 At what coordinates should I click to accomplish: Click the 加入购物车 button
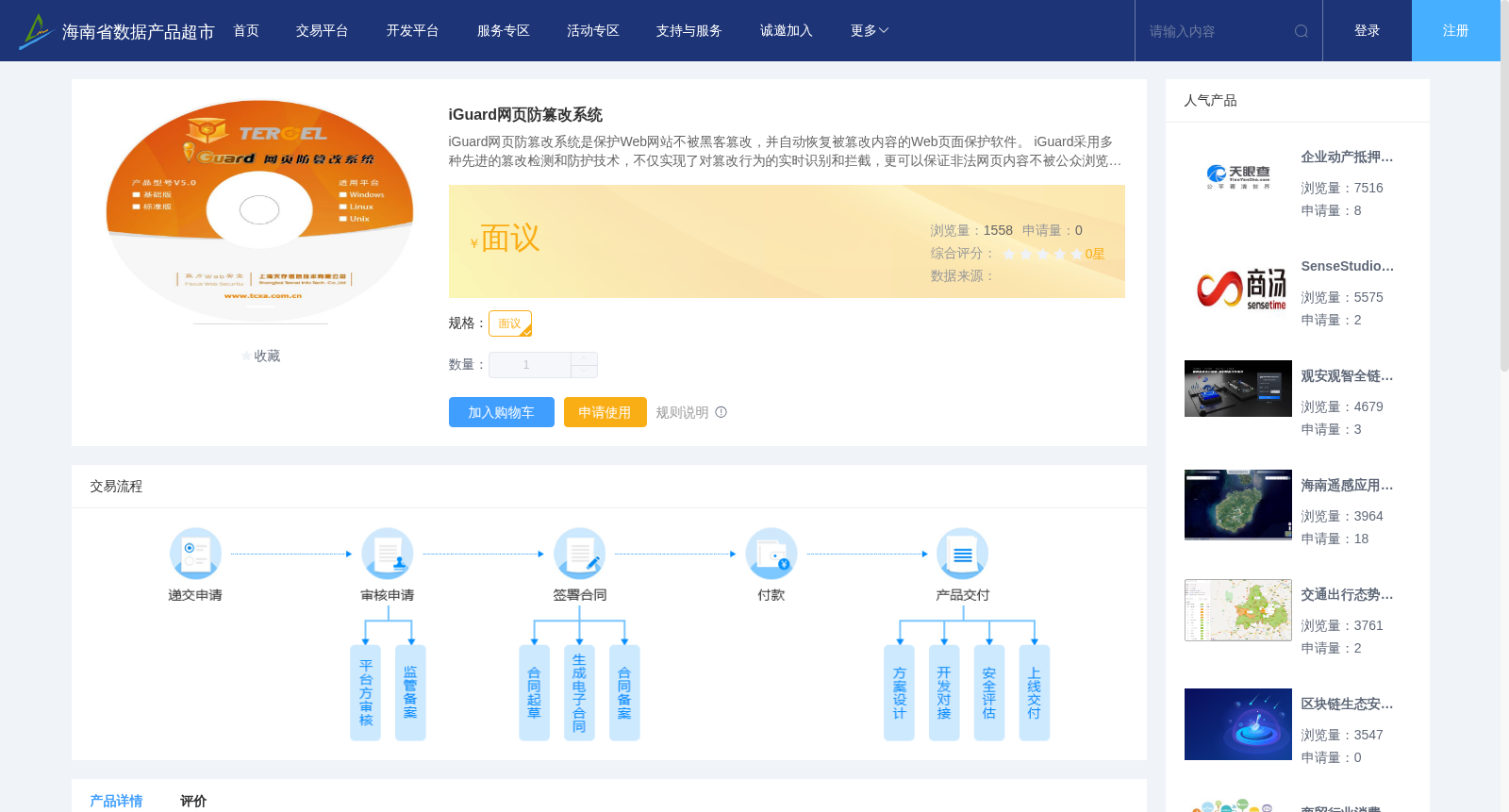coord(502,412)
